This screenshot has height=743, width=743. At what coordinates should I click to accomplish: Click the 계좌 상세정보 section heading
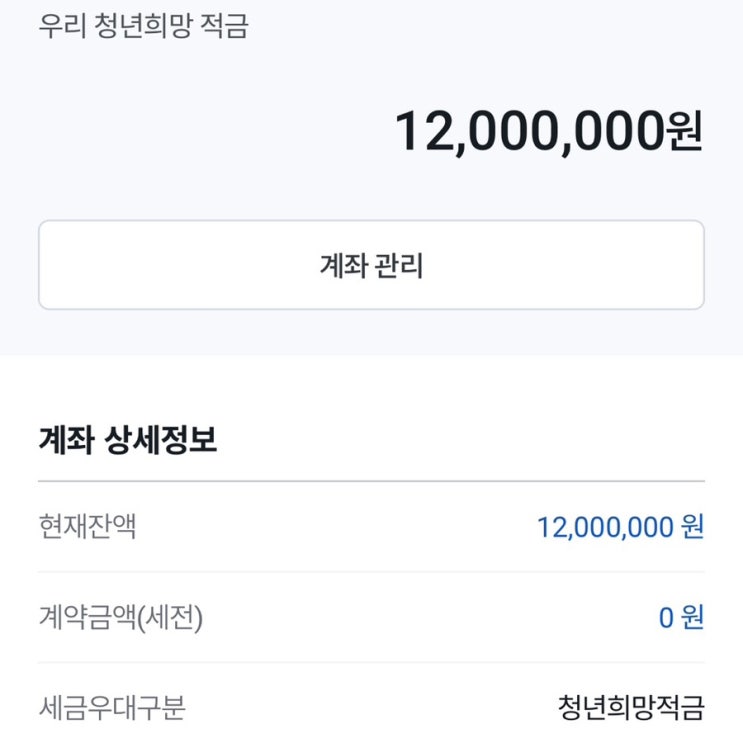pyautogui.click(x=127, y=440)
